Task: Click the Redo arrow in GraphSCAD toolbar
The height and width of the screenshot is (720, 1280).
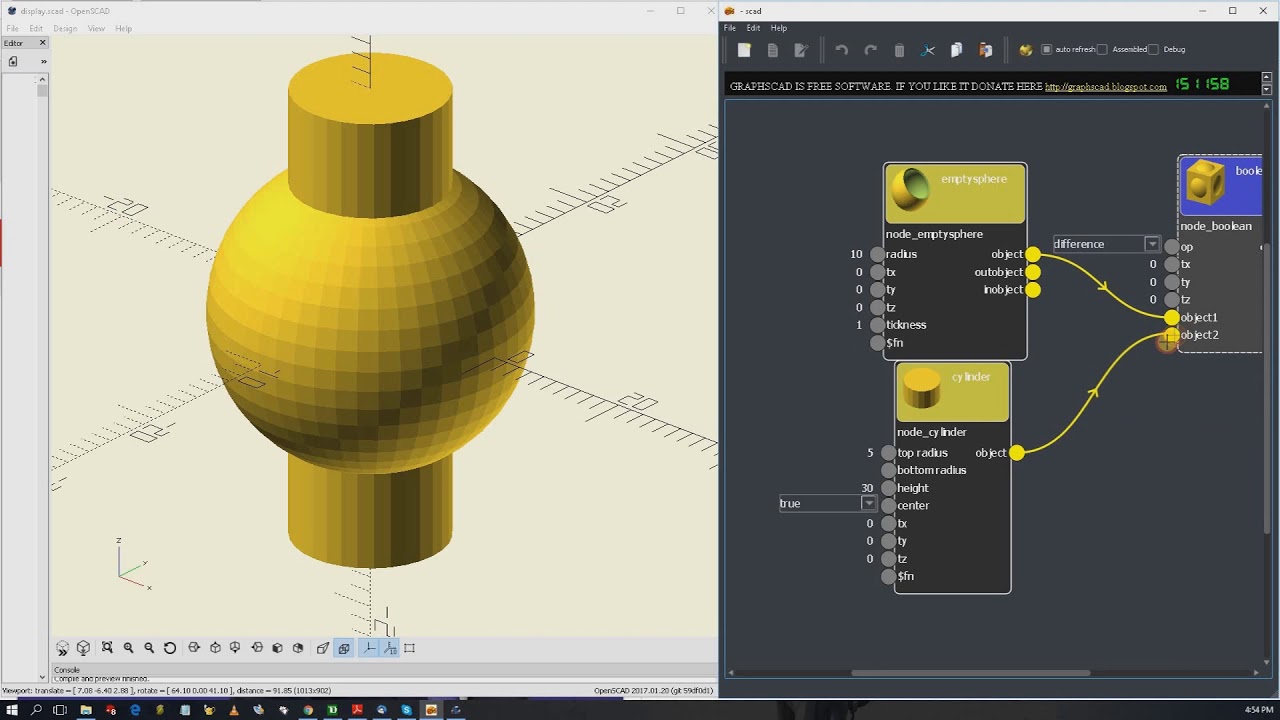Action: point(870,50)
